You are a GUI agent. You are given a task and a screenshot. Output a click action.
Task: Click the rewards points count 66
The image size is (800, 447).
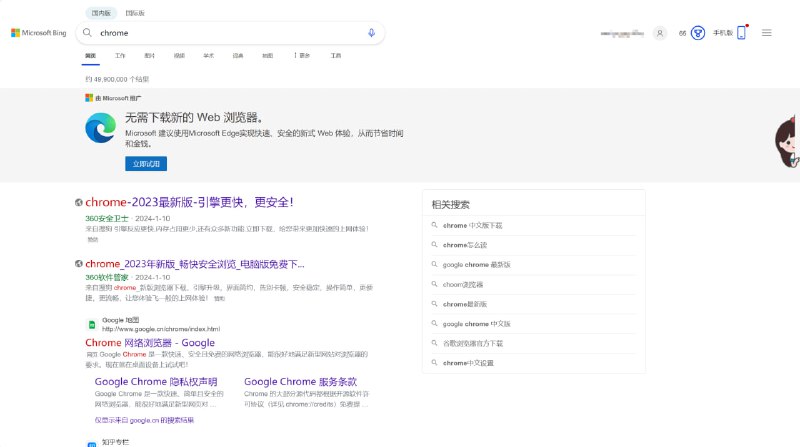click(x=682, y=33)
